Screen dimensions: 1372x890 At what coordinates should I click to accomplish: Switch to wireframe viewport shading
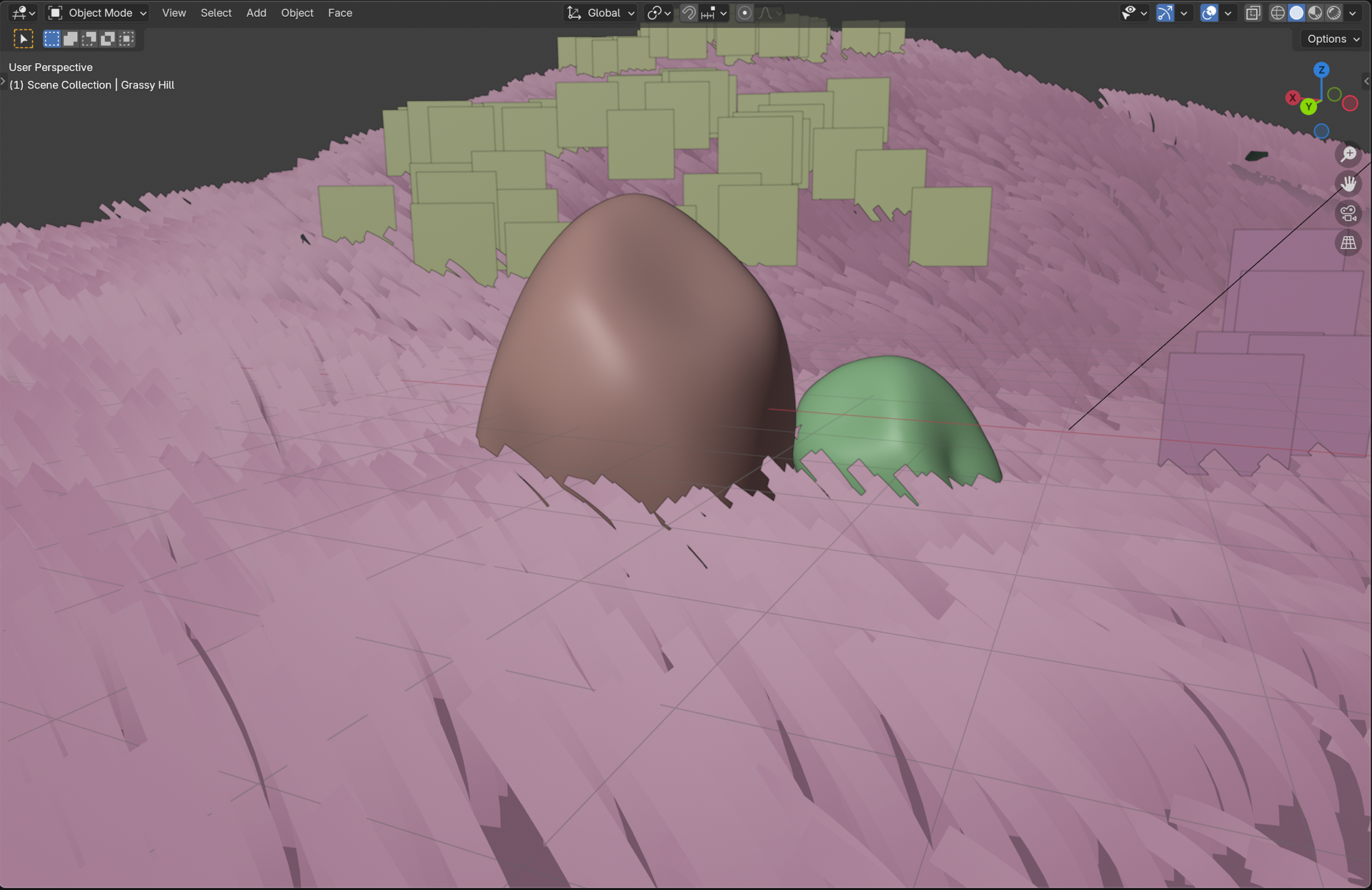(1278, 13)
